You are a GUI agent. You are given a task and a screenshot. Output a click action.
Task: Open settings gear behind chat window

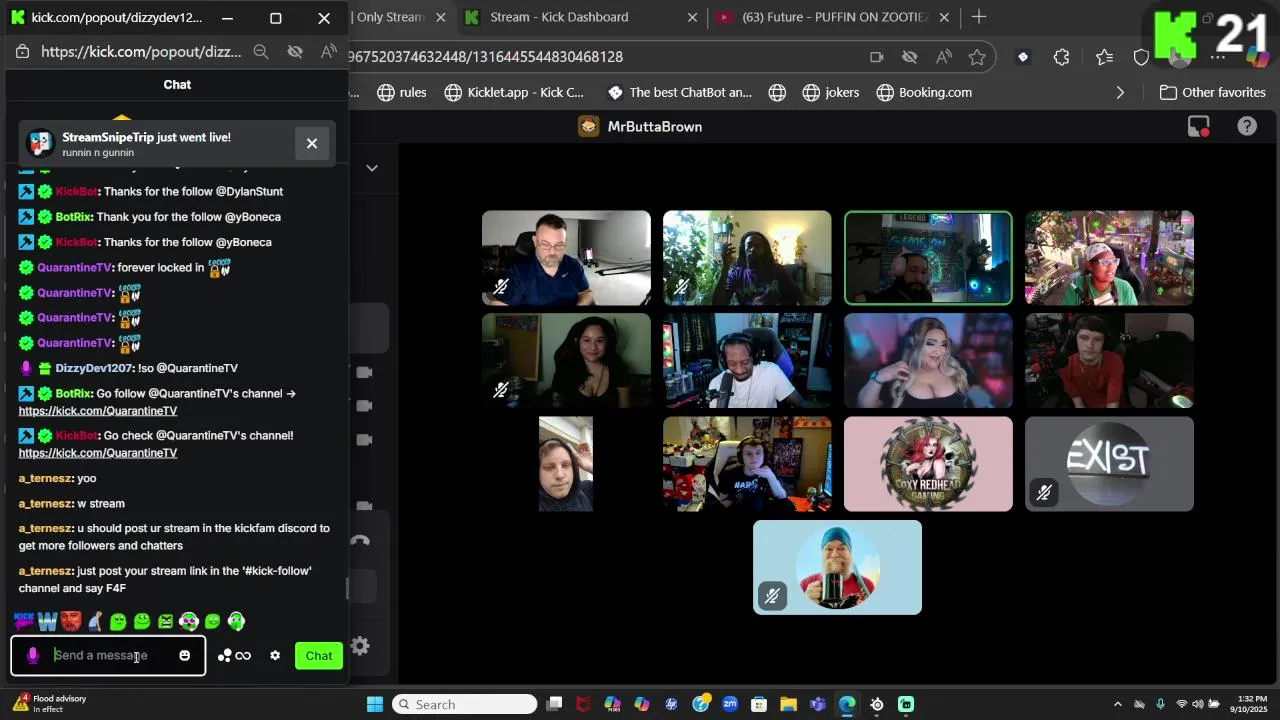click(x=361, y=646)
